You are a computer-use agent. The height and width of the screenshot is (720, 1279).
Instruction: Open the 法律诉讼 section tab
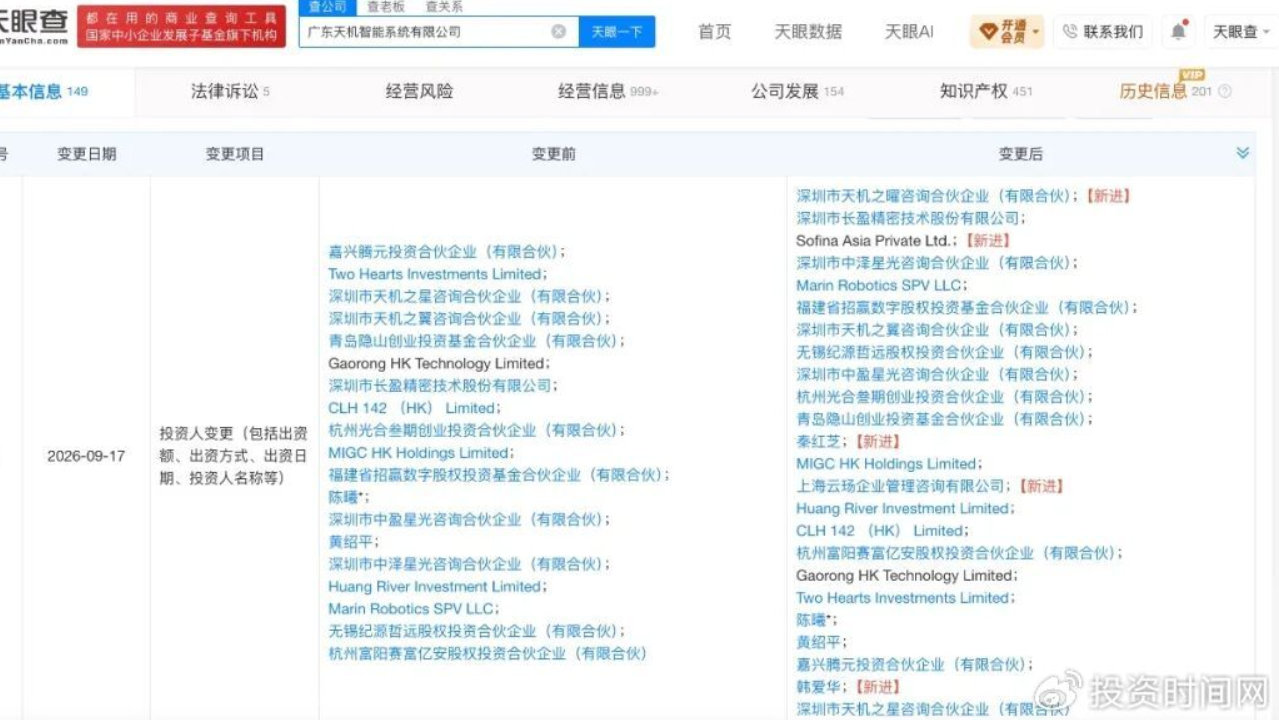(230, 91)
